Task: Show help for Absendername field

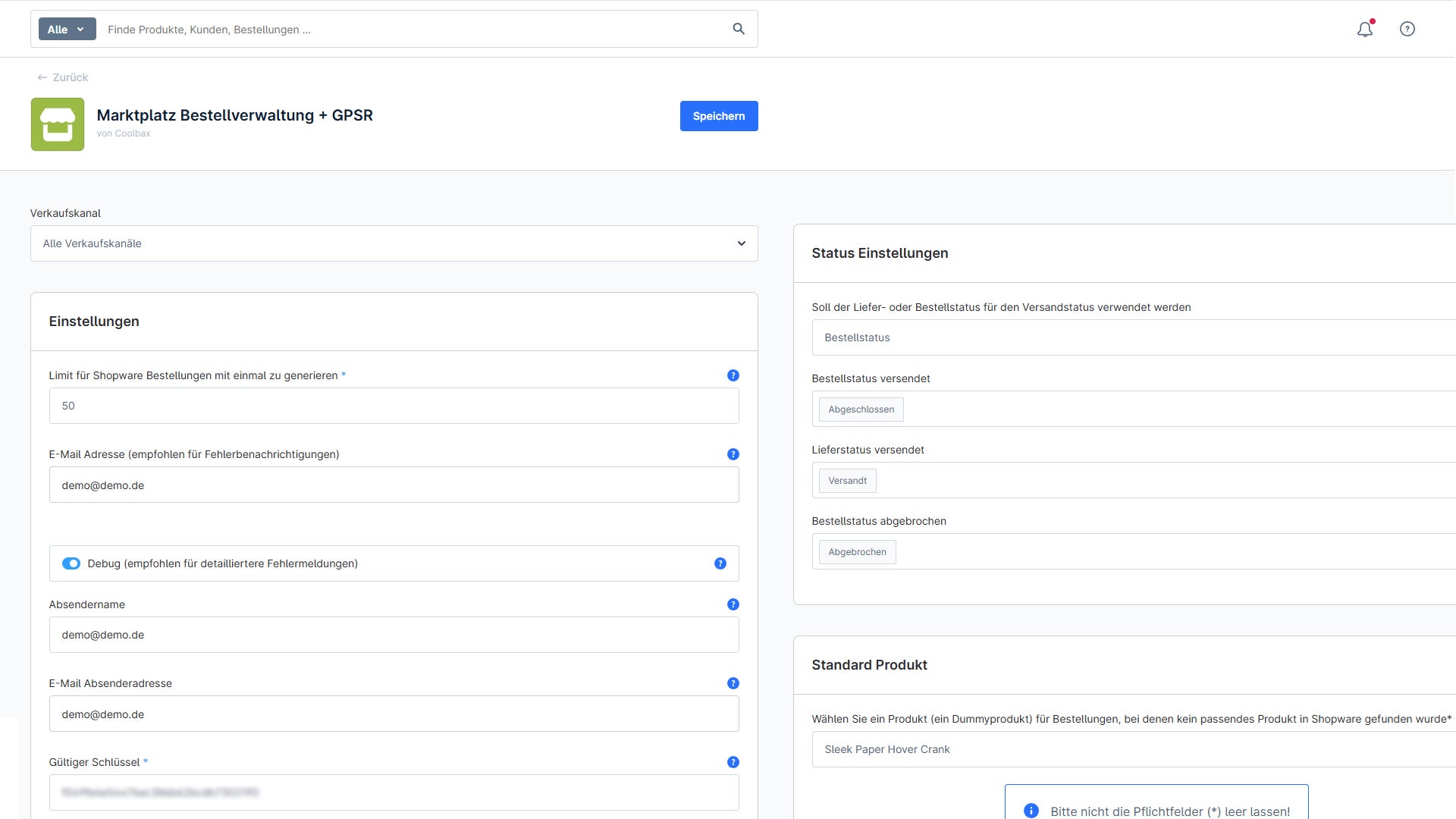Action: tap(733, 604)
